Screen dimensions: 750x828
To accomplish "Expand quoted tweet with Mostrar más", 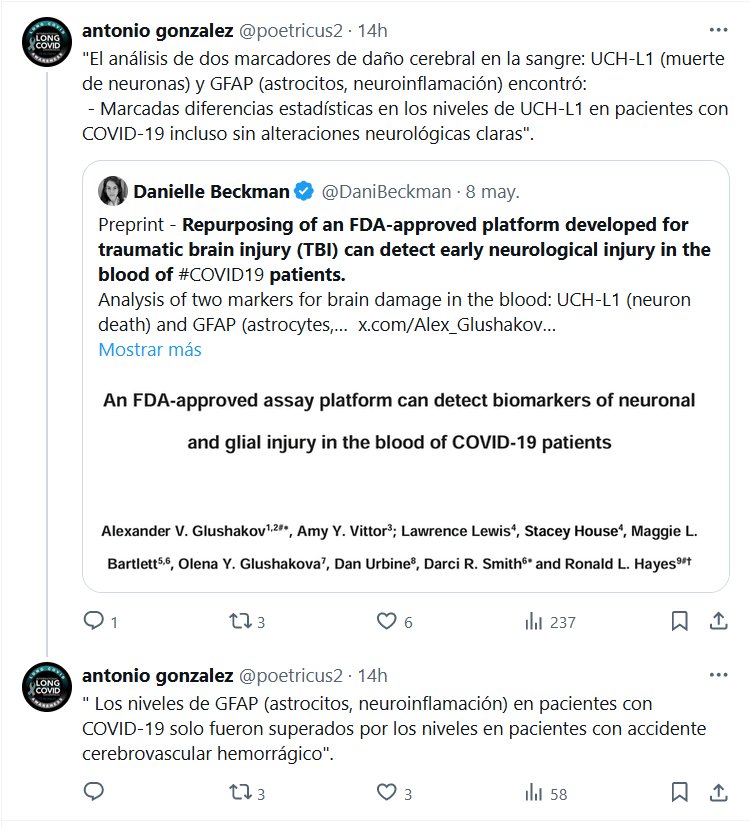I will (150, 350).
